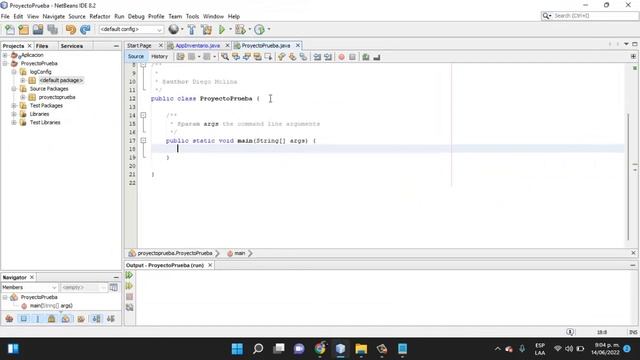Collapse main method code fold
The width and height of the screenshot is (640, 360).
click(143, 140)
